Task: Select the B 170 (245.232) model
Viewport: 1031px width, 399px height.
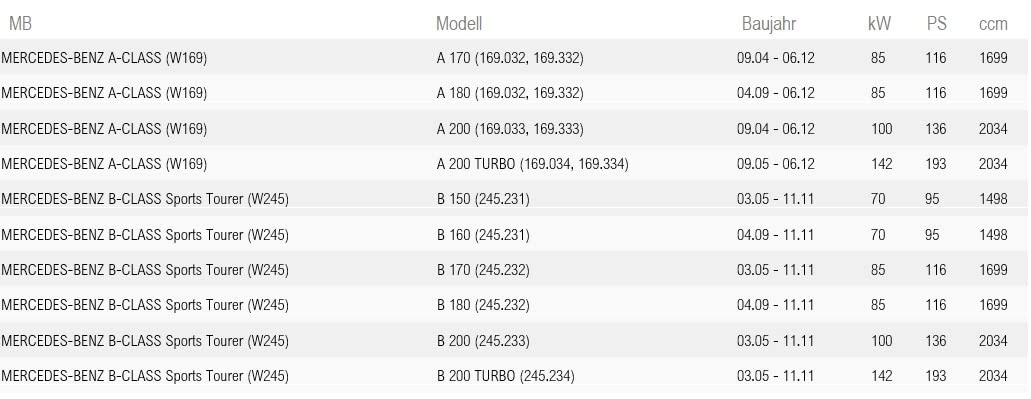Action: click(x=483, y=270)
